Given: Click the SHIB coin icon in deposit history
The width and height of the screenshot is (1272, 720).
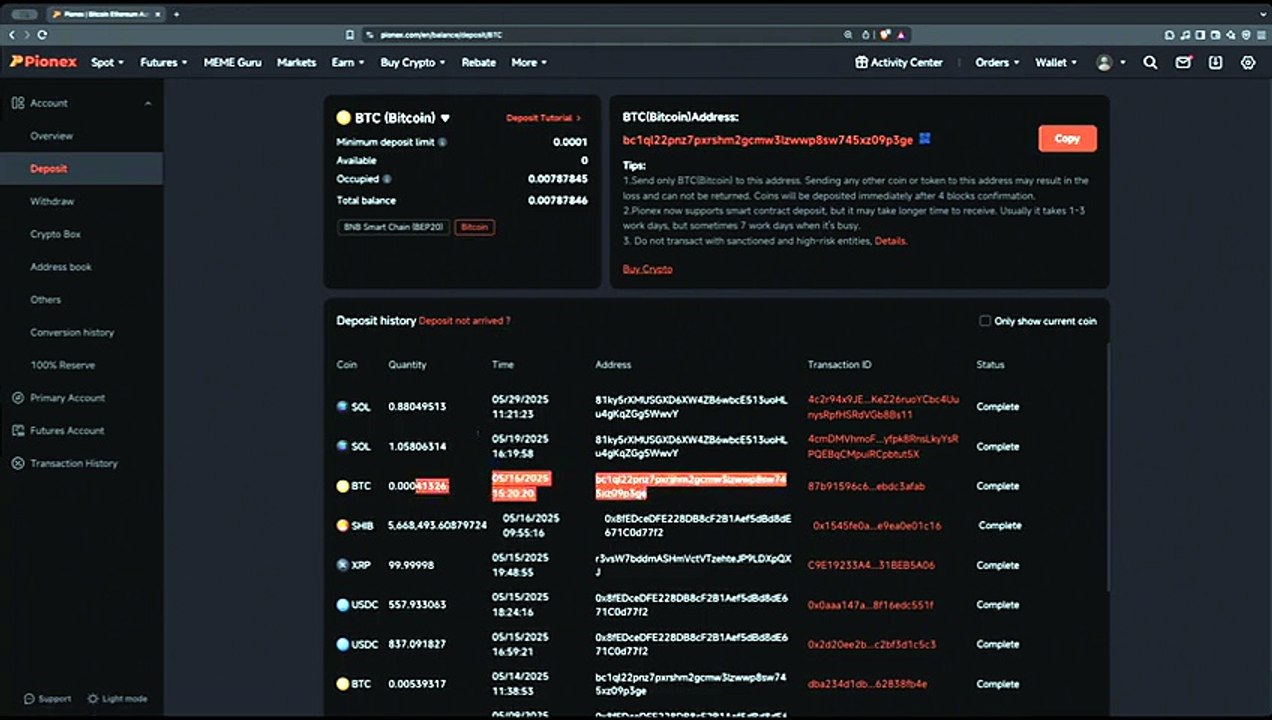Looking at the screenshot, I should 343,525.
